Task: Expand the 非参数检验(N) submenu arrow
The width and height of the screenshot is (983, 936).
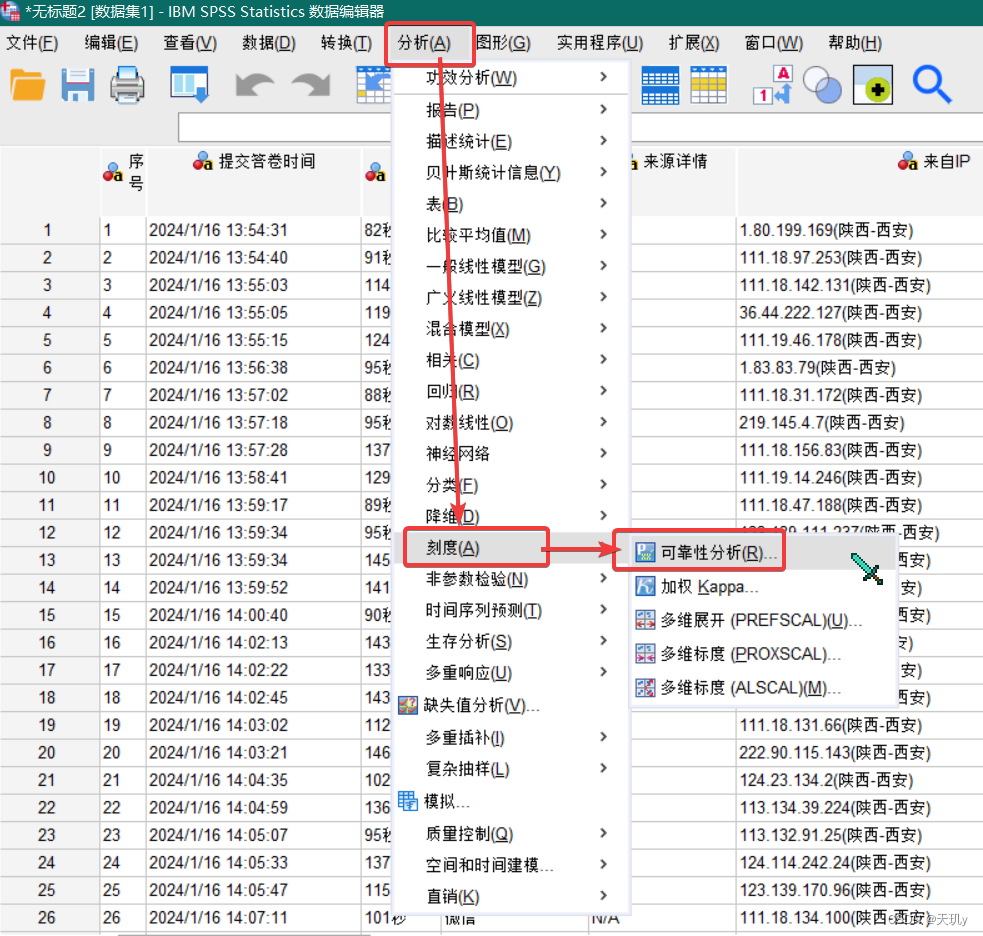Action: click(x=603, y=578)
